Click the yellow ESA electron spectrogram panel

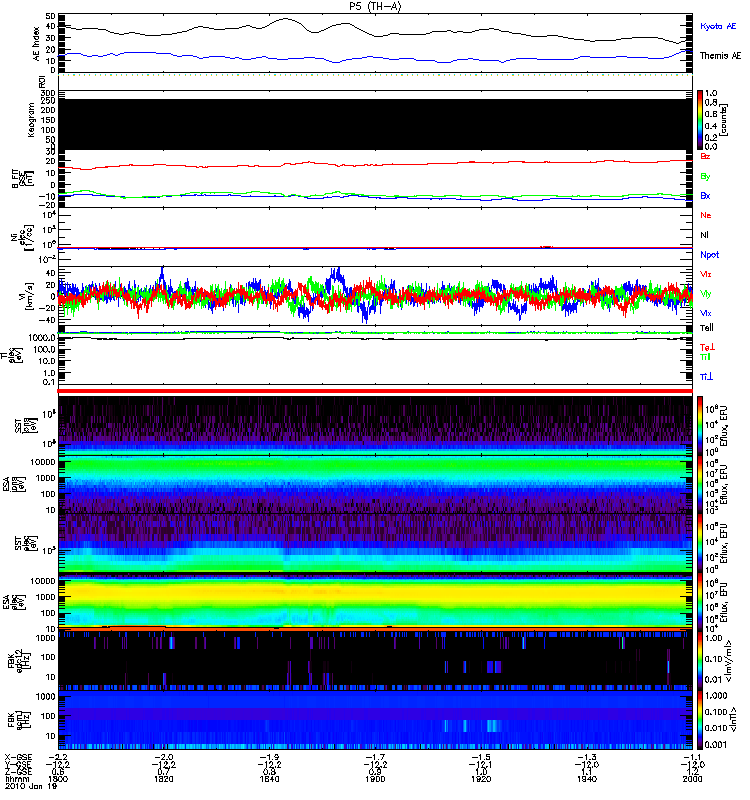(375, 602)
